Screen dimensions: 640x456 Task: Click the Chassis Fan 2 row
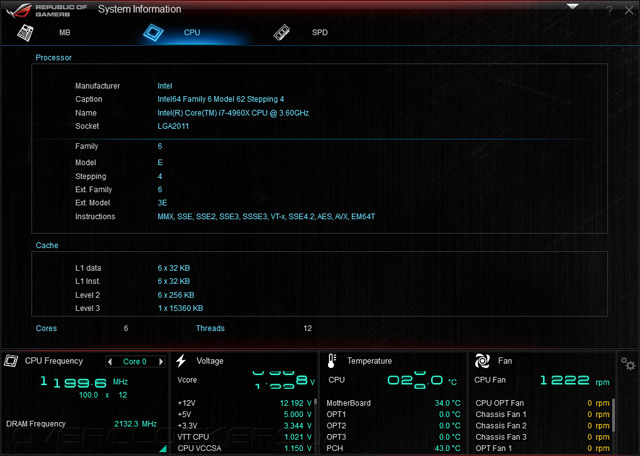pyautogui.click(x=542, y=425)
